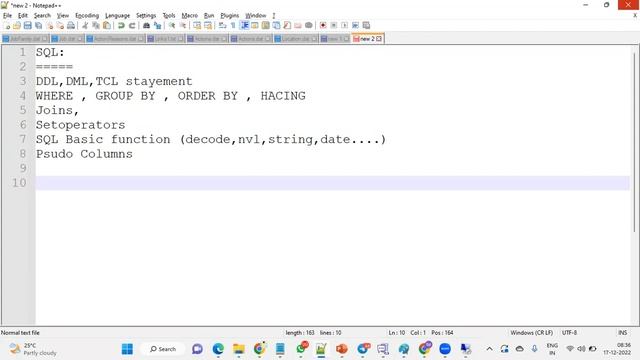Open the Document List panel icon
This screenshot has height=360, width=640.
276,26
